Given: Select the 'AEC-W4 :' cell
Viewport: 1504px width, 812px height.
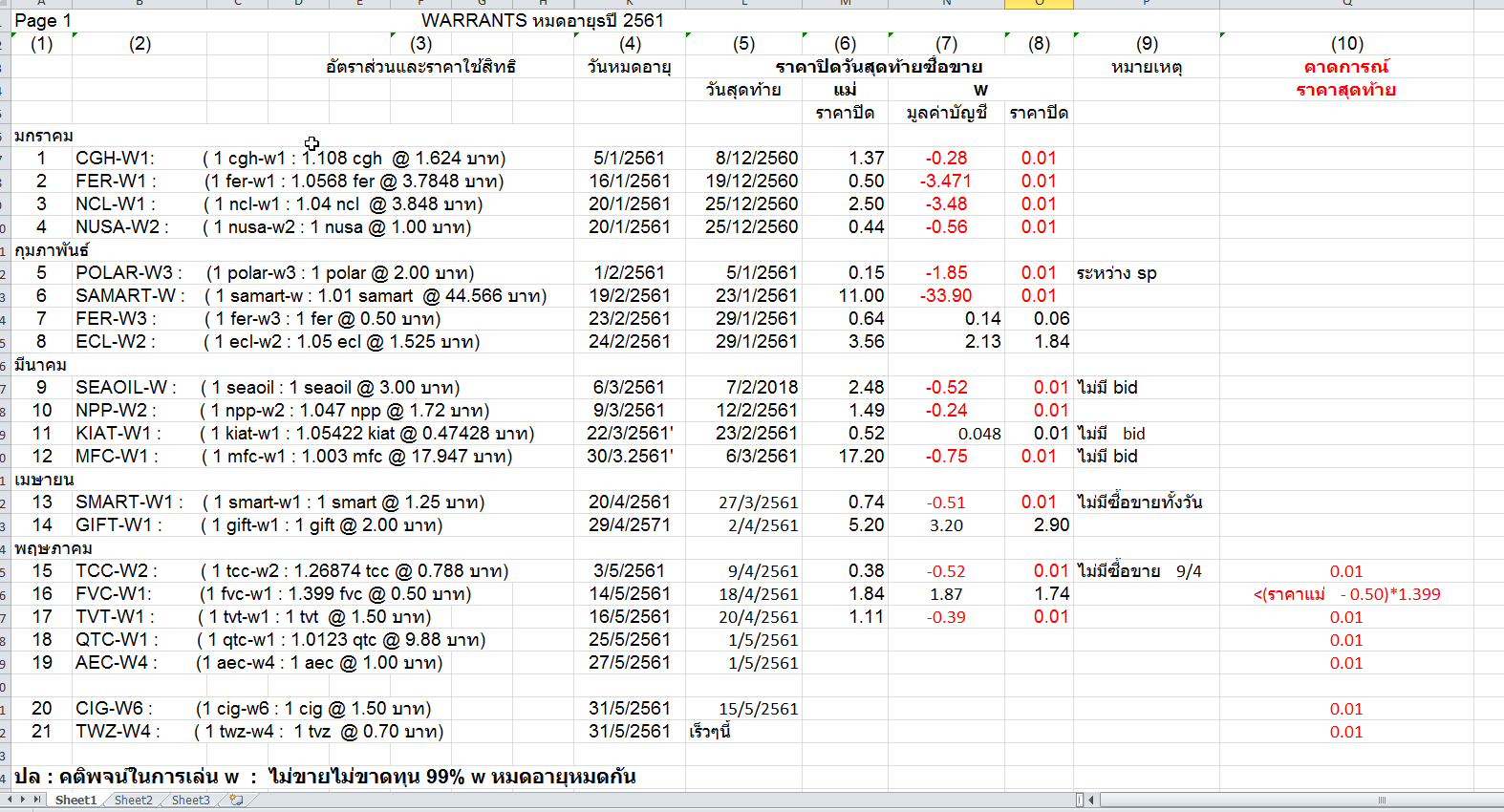Looking at the screenshot, I should pyautogui.click(x=117, y=662).
